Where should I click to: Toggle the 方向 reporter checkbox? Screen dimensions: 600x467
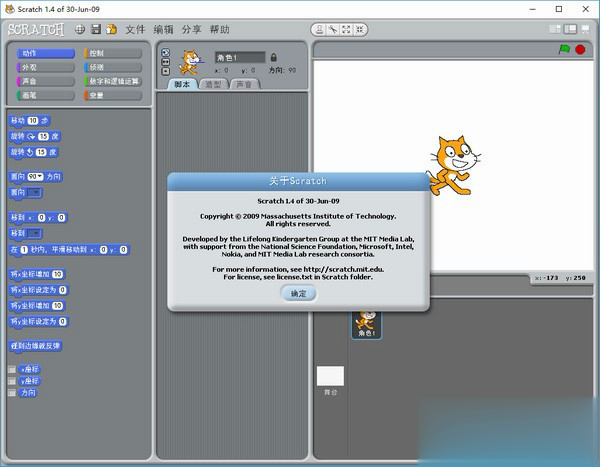[x=13, y=394]
